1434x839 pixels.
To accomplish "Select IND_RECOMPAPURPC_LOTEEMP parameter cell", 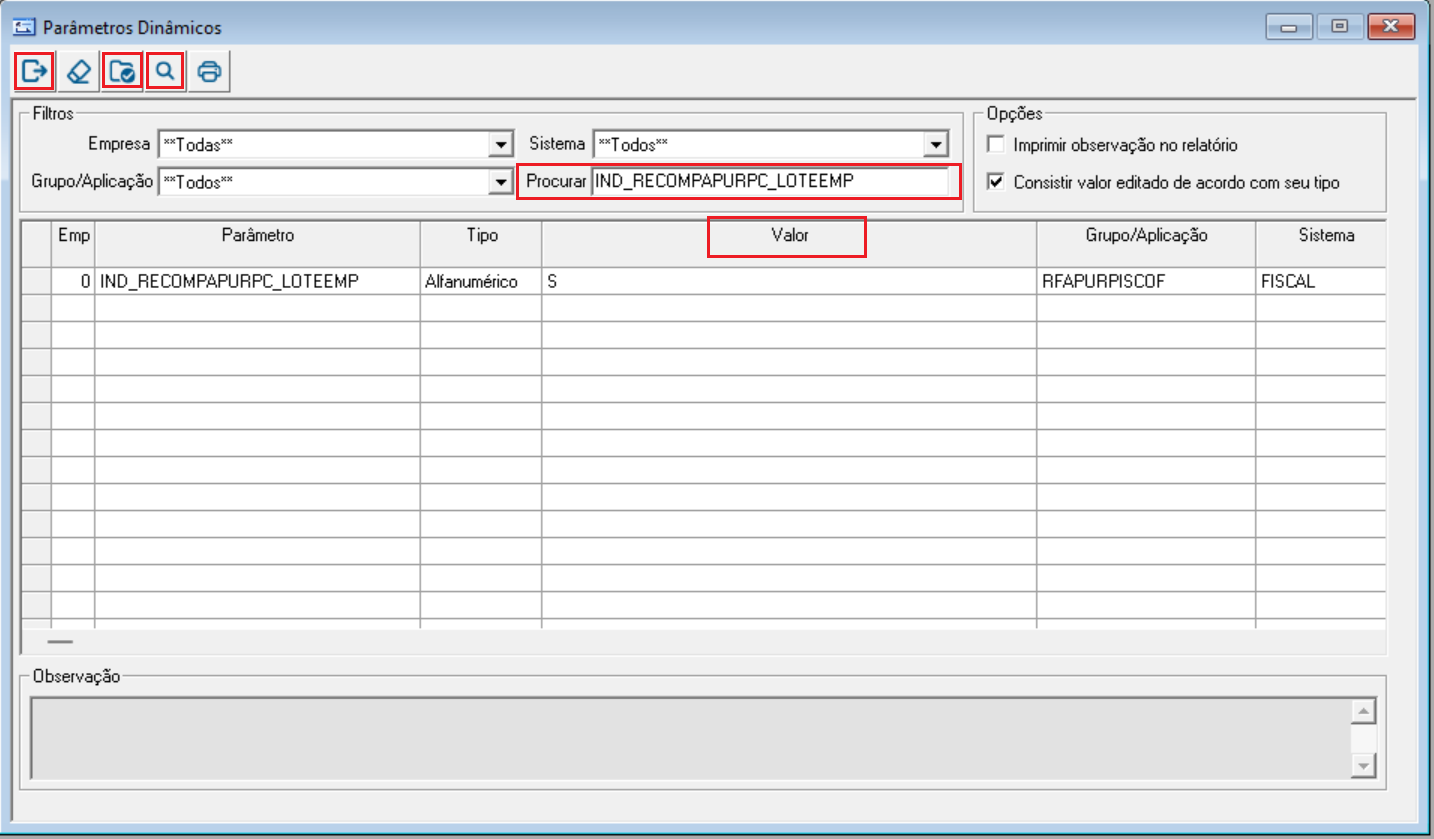I will point(258,282).
